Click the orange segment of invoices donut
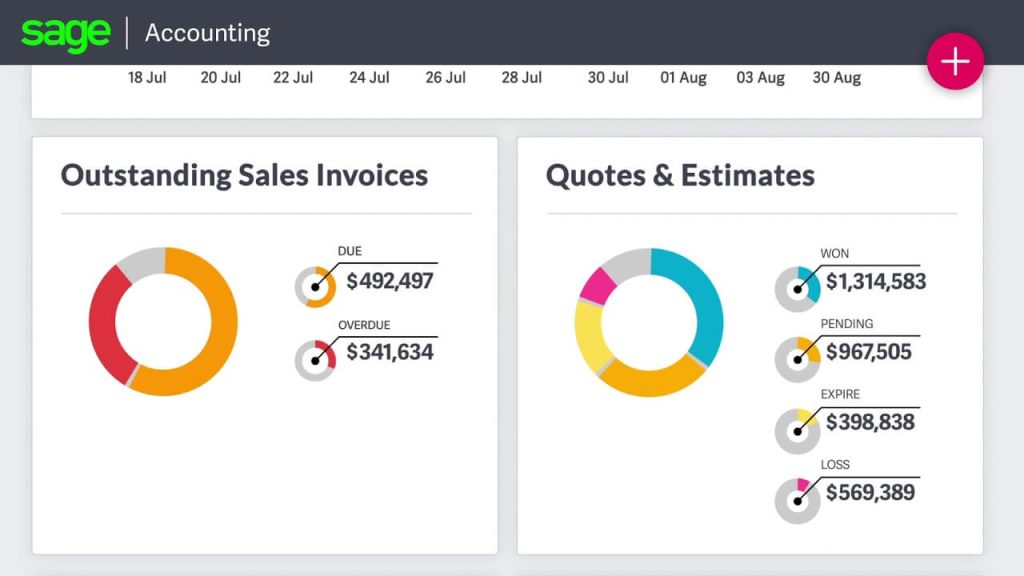This screenshot has width=1024, height=576. (x=223, y=321)
